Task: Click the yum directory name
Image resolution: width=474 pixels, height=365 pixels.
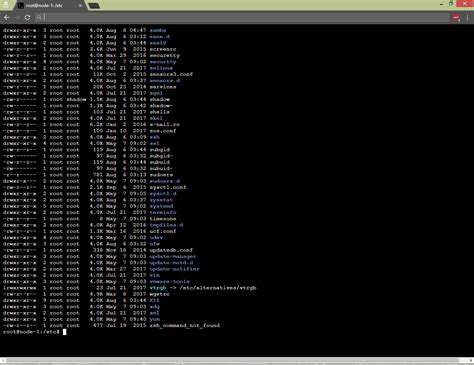Action: [154, 319]
